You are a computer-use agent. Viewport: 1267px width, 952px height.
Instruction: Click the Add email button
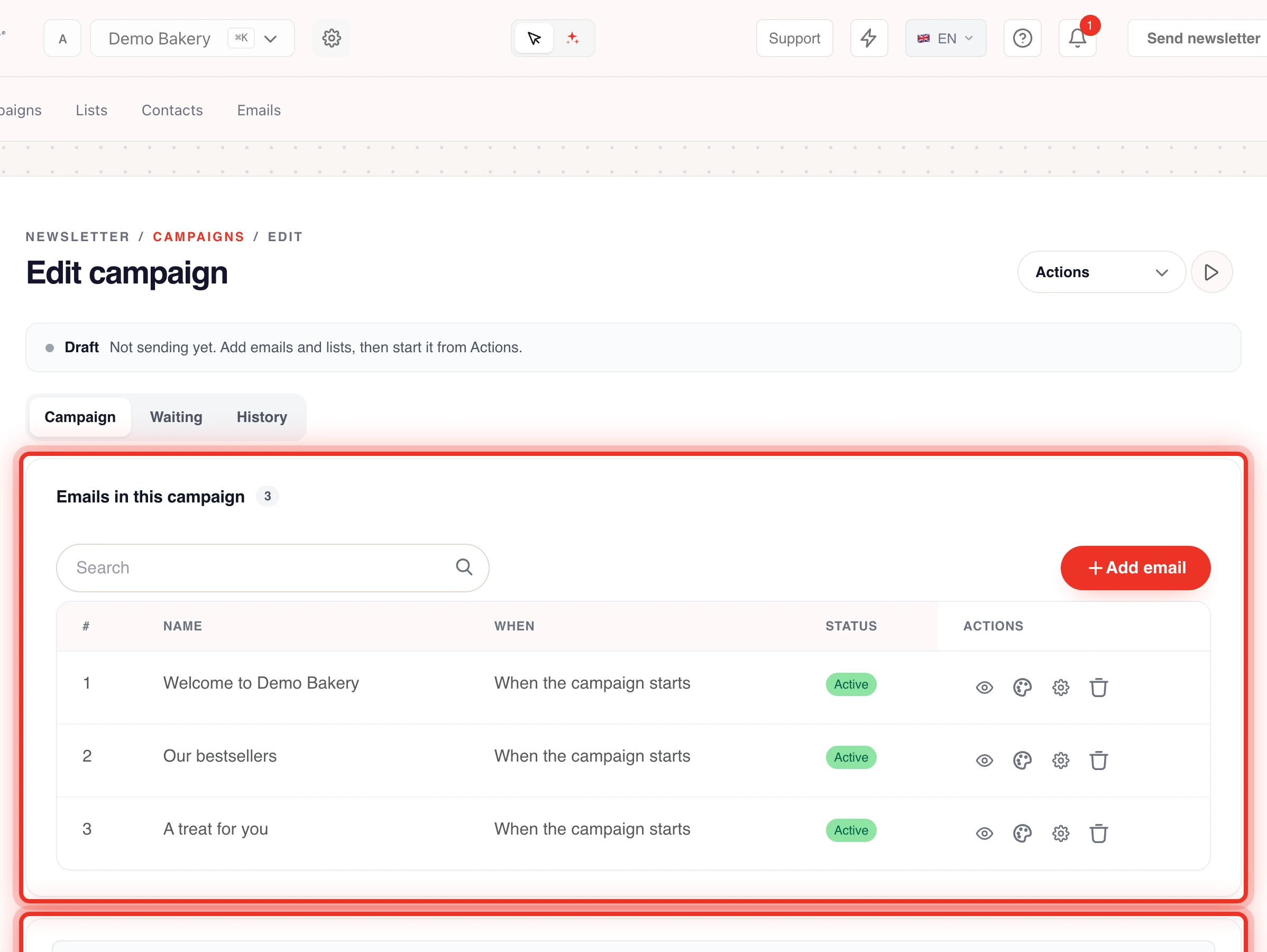1135,567
